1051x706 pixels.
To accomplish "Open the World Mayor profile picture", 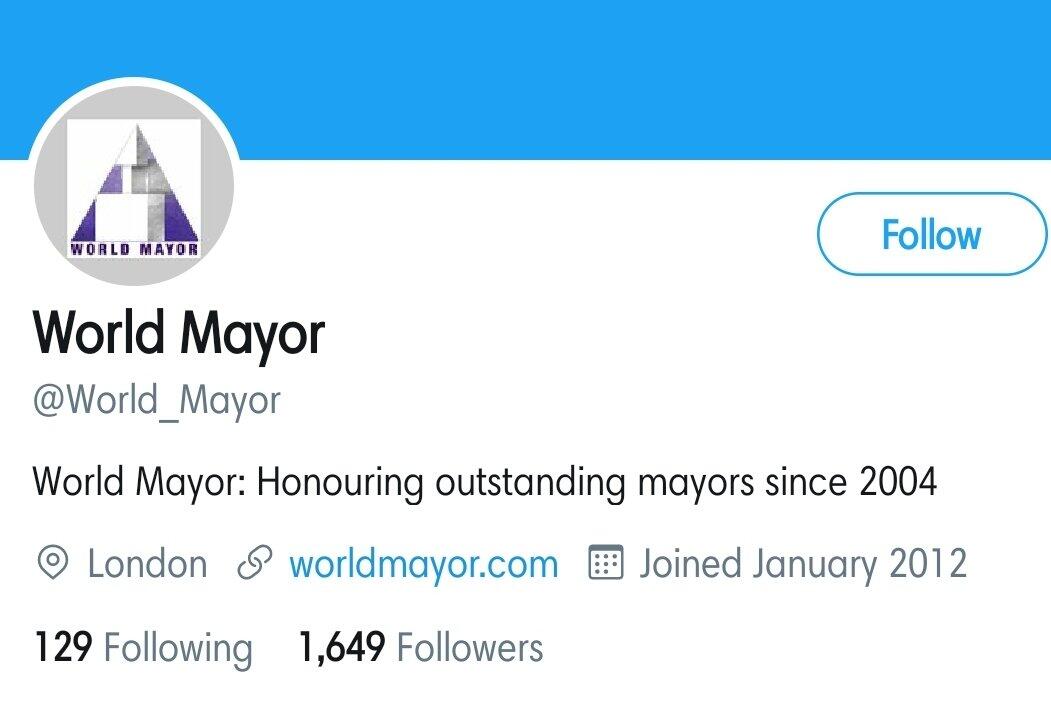I will pyautogui.click(x=134, y=186).
